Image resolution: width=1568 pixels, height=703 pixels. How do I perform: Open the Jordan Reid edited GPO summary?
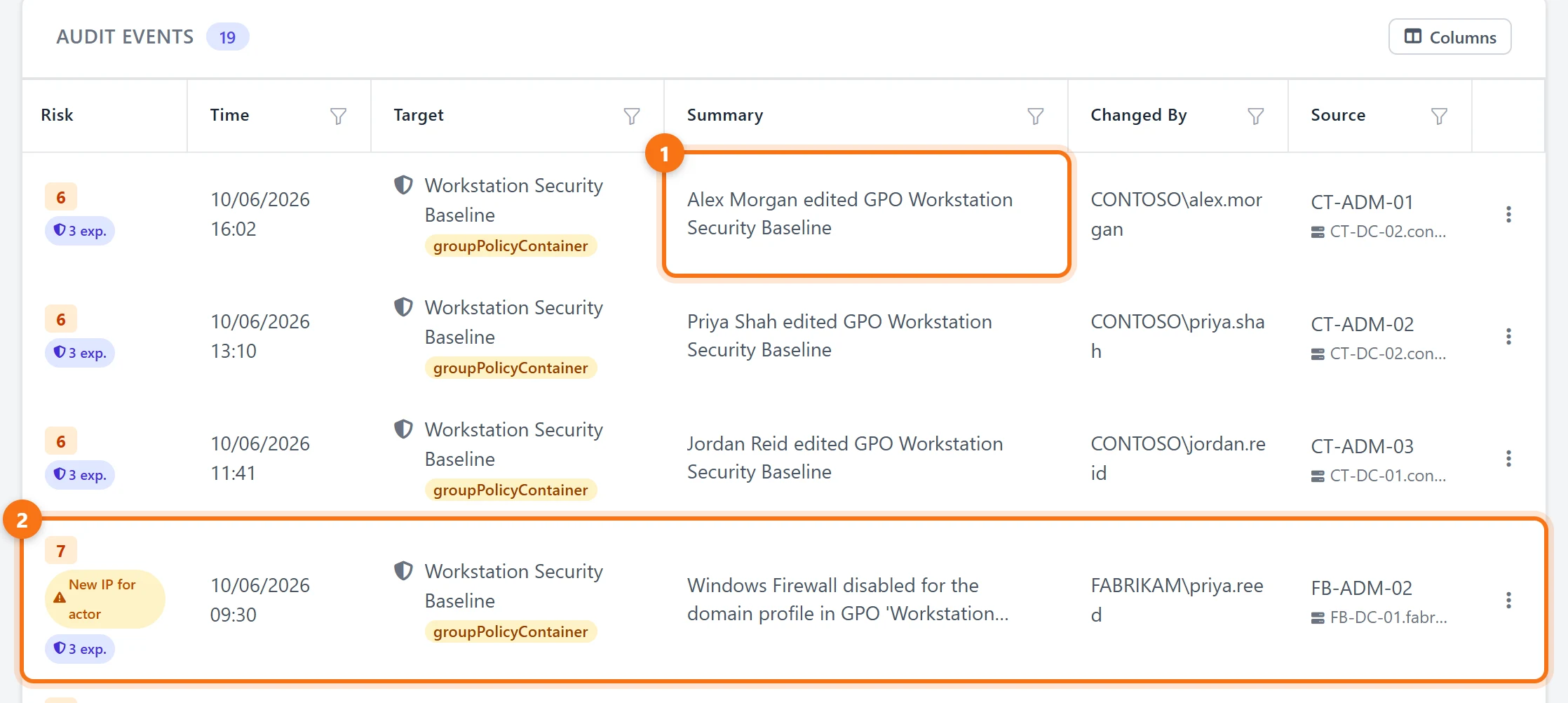pyautogui.click(x=845, y=458)
